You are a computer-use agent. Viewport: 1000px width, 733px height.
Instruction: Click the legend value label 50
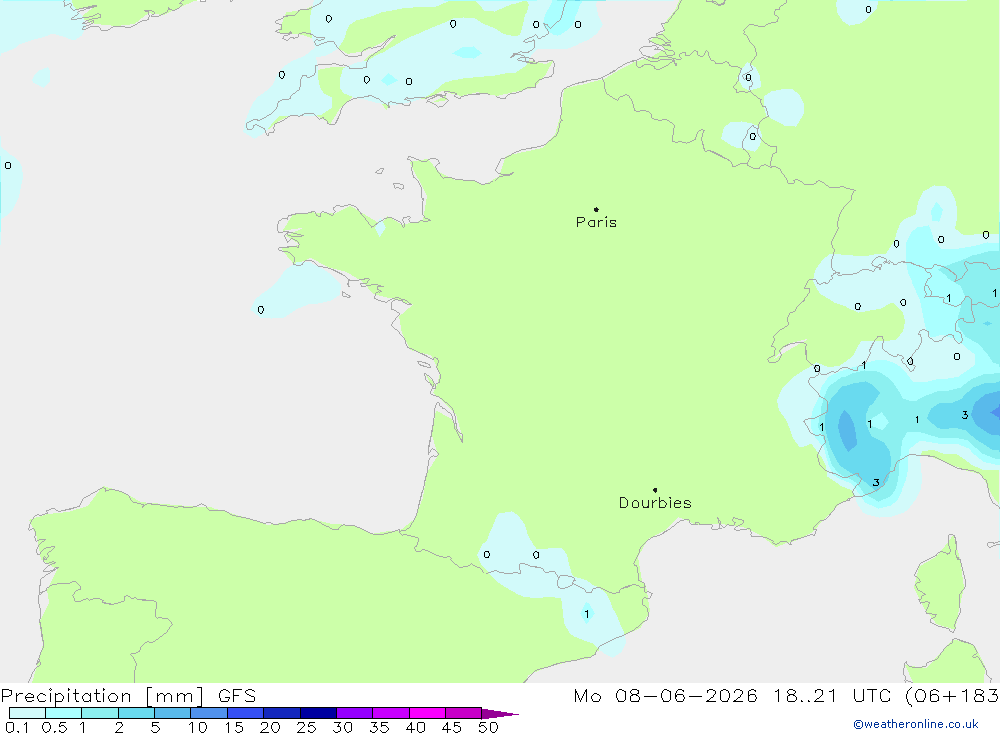tap(488, 727)
